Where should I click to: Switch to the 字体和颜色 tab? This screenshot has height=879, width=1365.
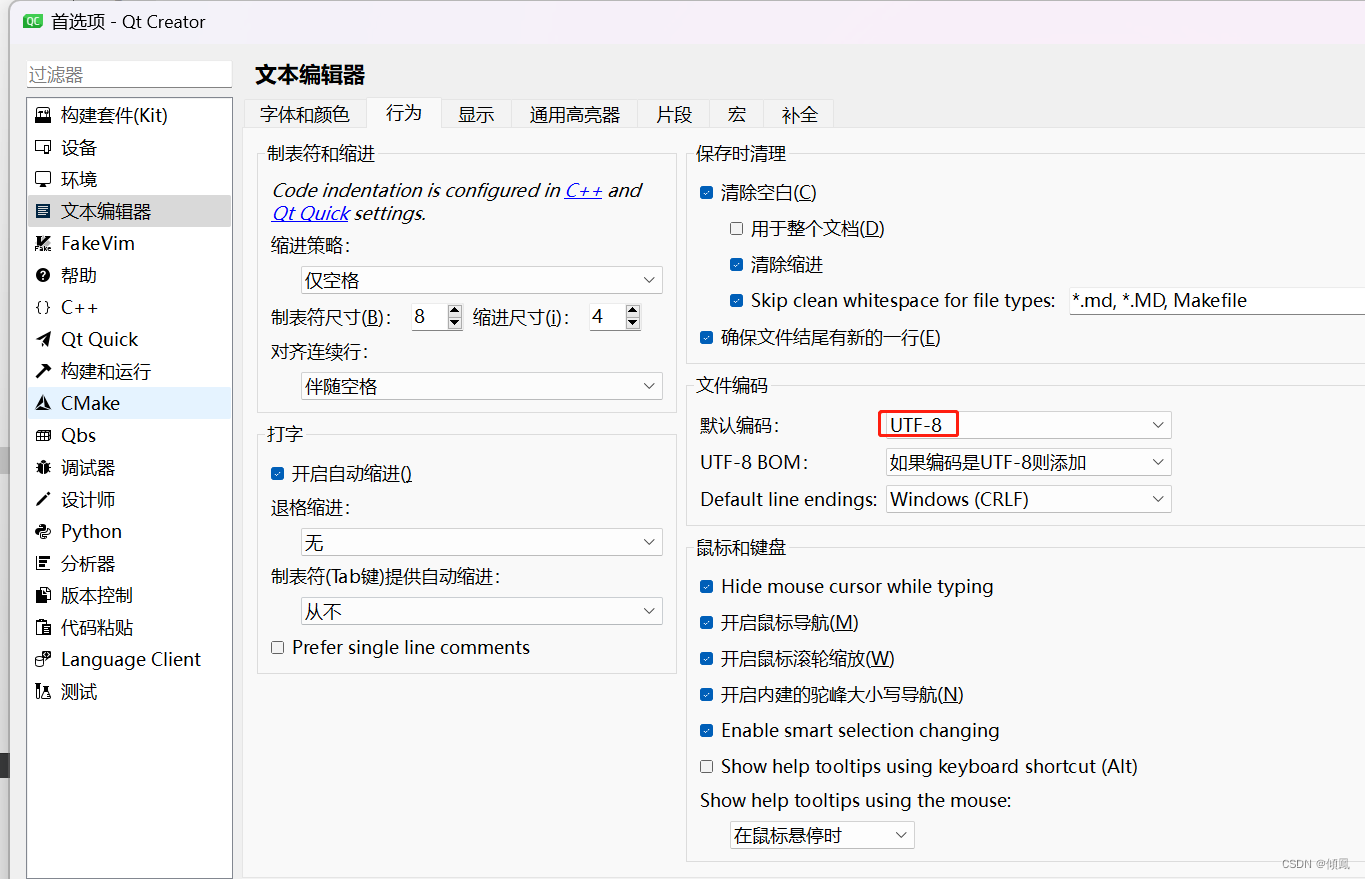coord(305,114)
